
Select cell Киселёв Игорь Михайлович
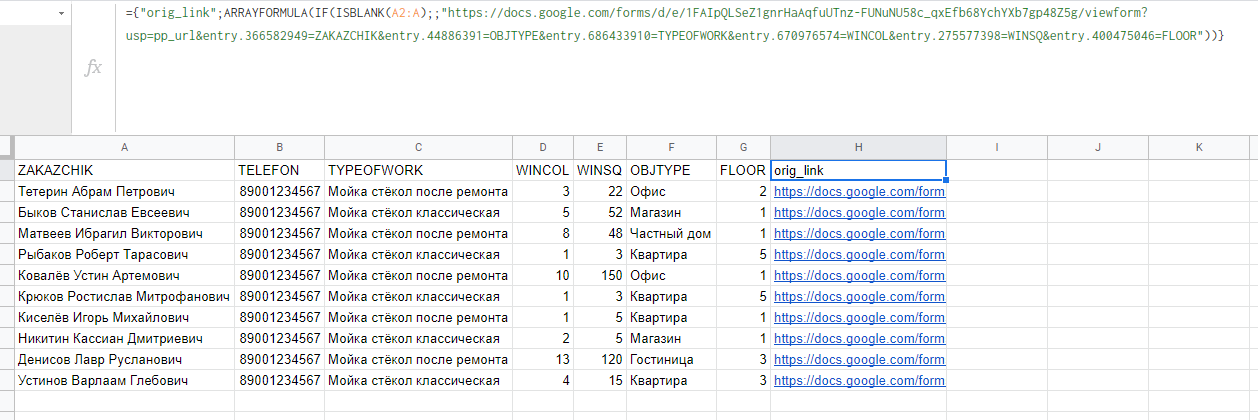coord(124,317)
